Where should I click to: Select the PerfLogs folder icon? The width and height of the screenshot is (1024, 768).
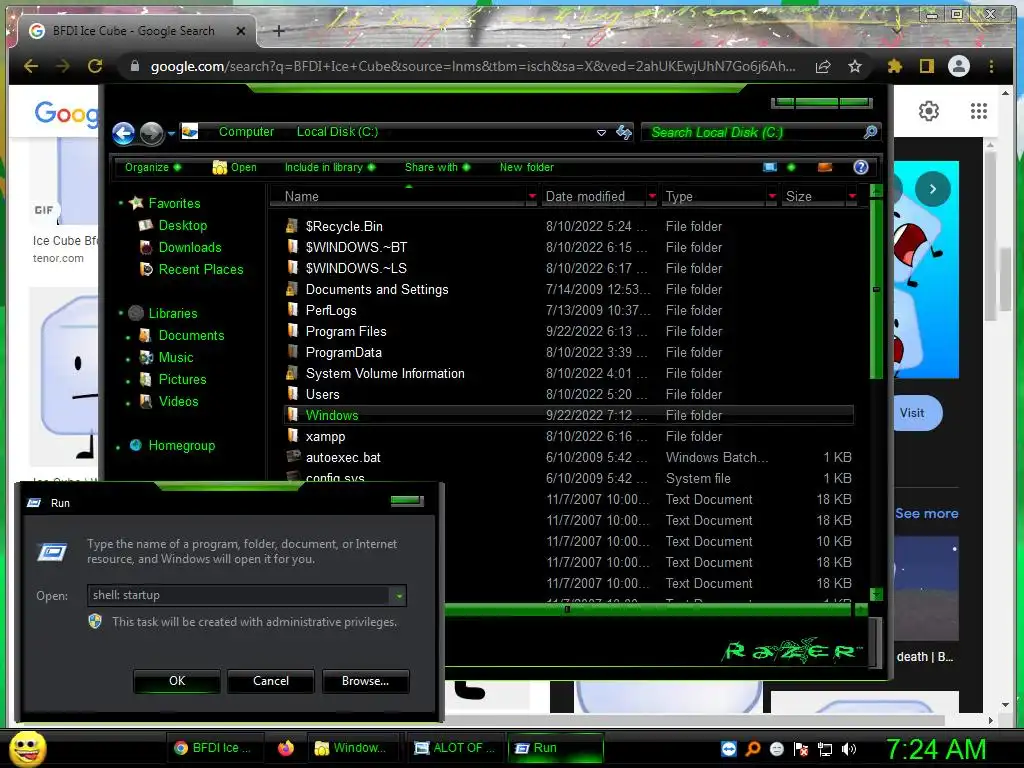pyautogui.click(x=292, y=310)
